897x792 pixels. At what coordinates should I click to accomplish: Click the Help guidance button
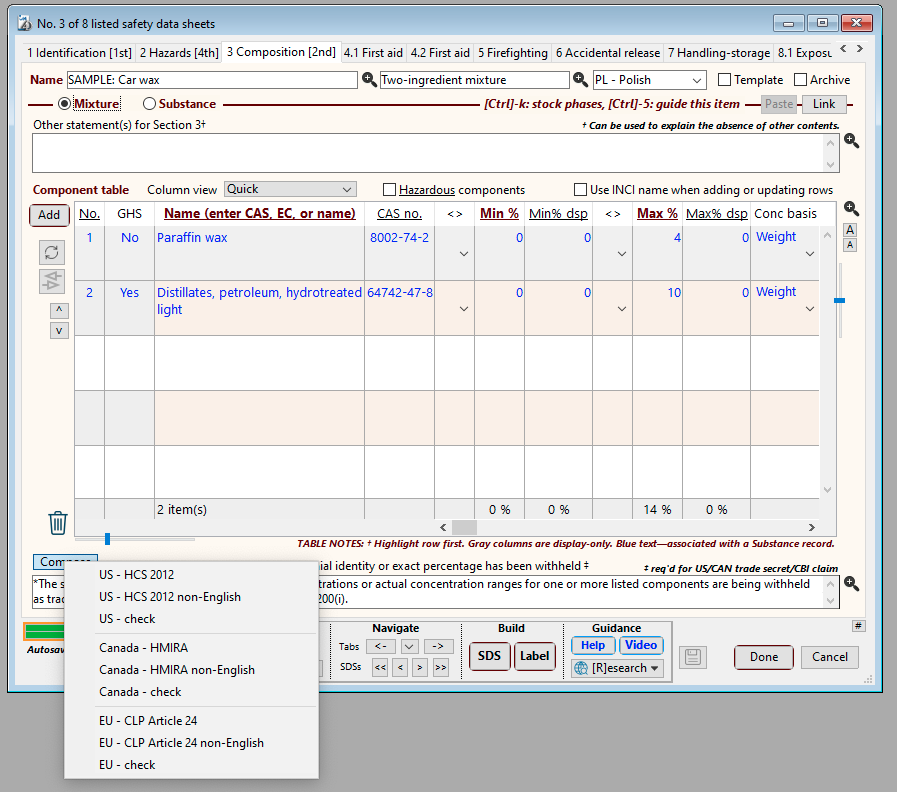pyautogui.click(x=593, y=645)
